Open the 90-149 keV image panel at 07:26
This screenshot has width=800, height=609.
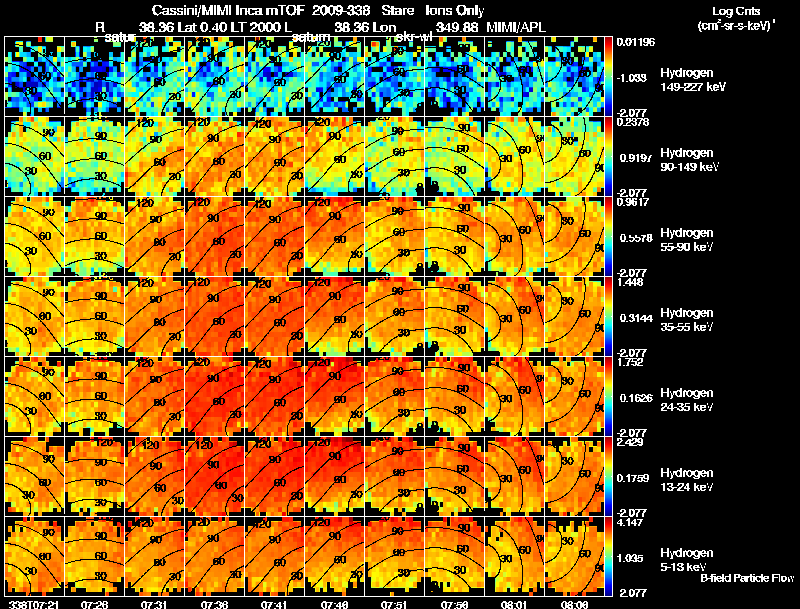pos(94,156)
